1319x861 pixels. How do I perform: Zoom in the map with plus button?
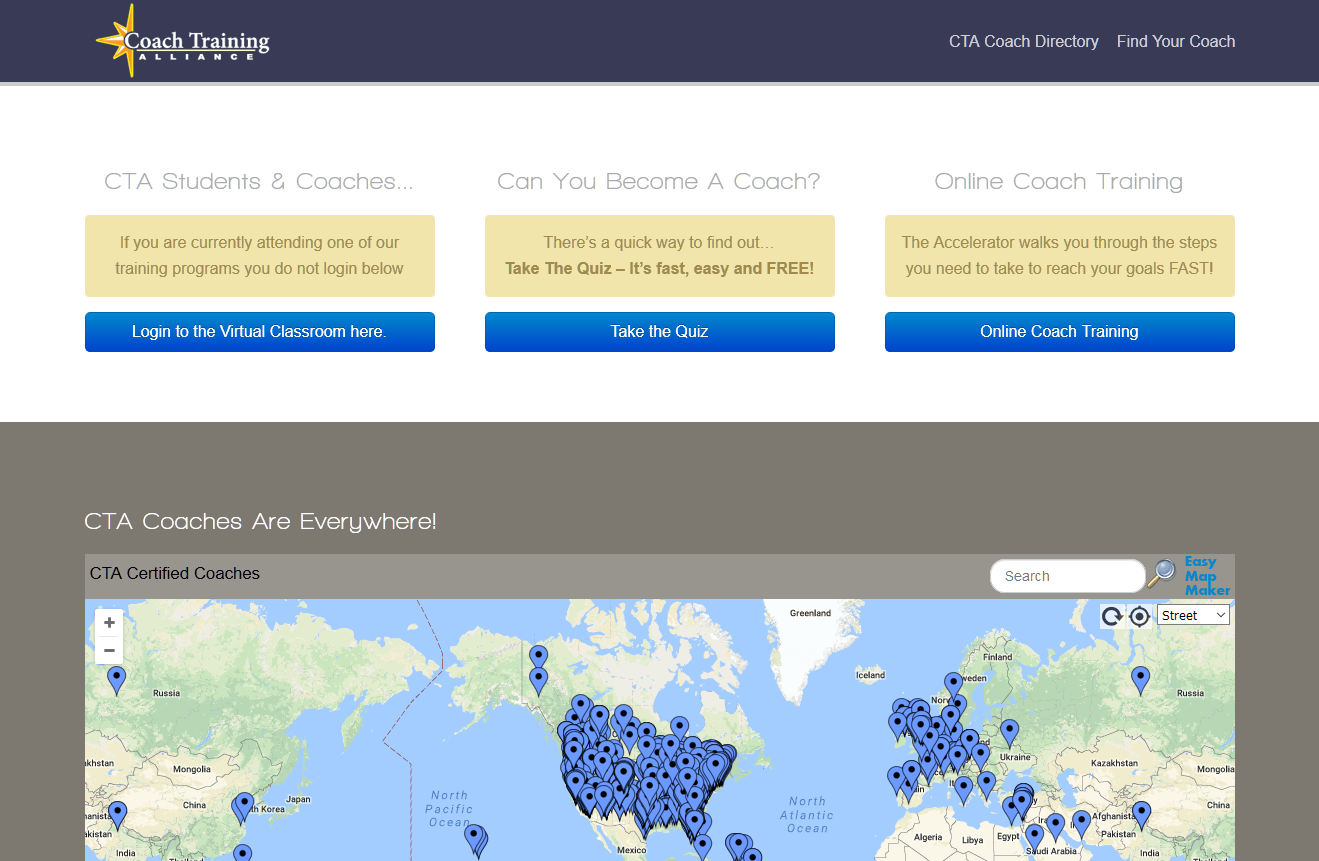109,623
